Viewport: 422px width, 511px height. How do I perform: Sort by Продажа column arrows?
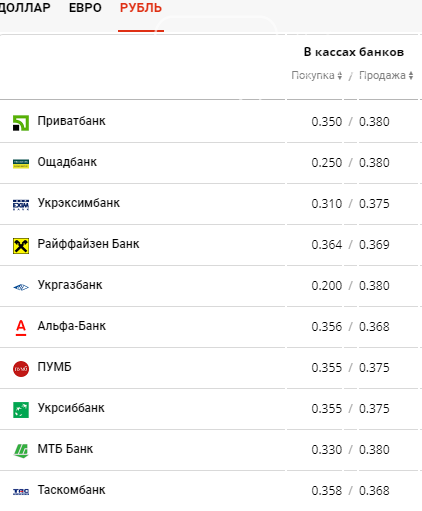tap(411, 76)
